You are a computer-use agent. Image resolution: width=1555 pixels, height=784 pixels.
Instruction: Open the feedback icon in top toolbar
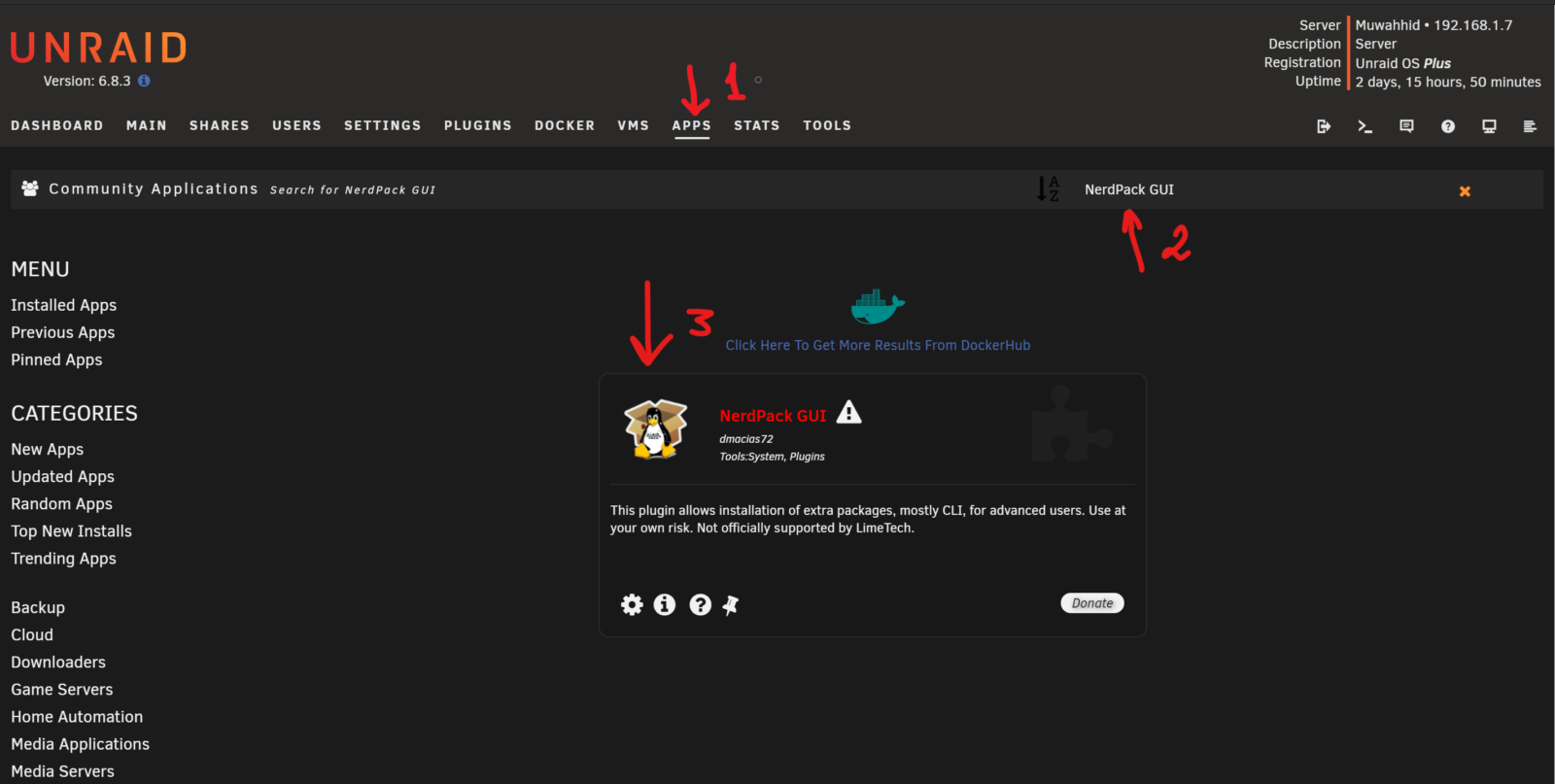point(1406,126)
